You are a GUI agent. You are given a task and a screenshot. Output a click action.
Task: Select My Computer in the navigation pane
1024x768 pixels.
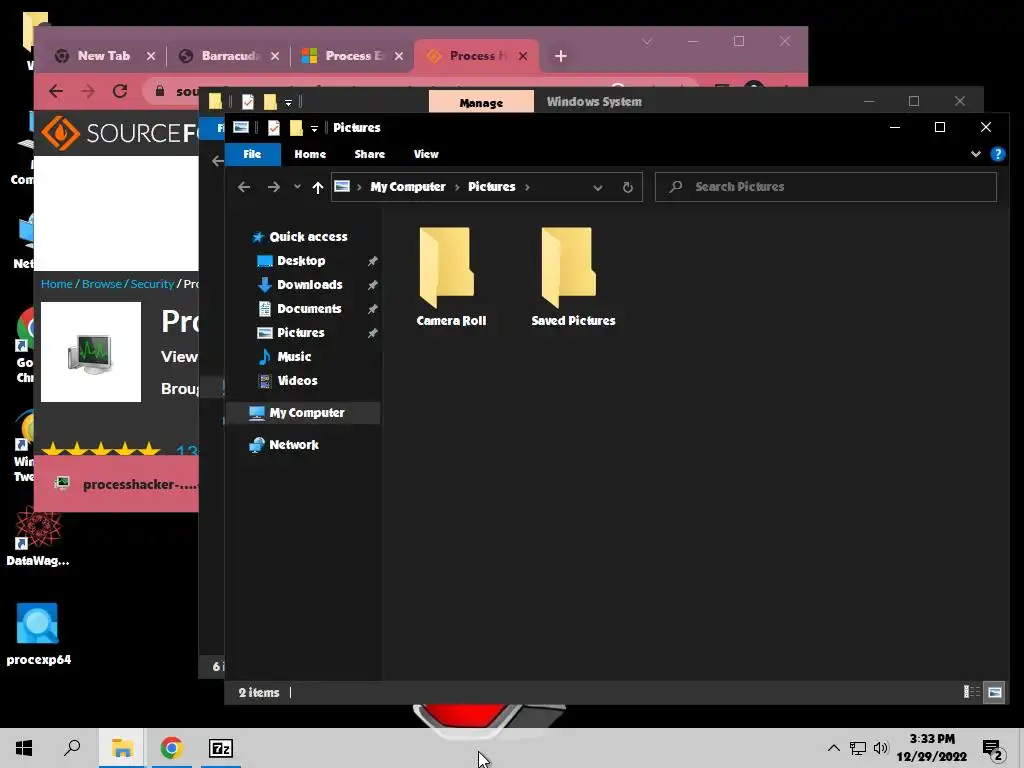click(x=302, y=413)
